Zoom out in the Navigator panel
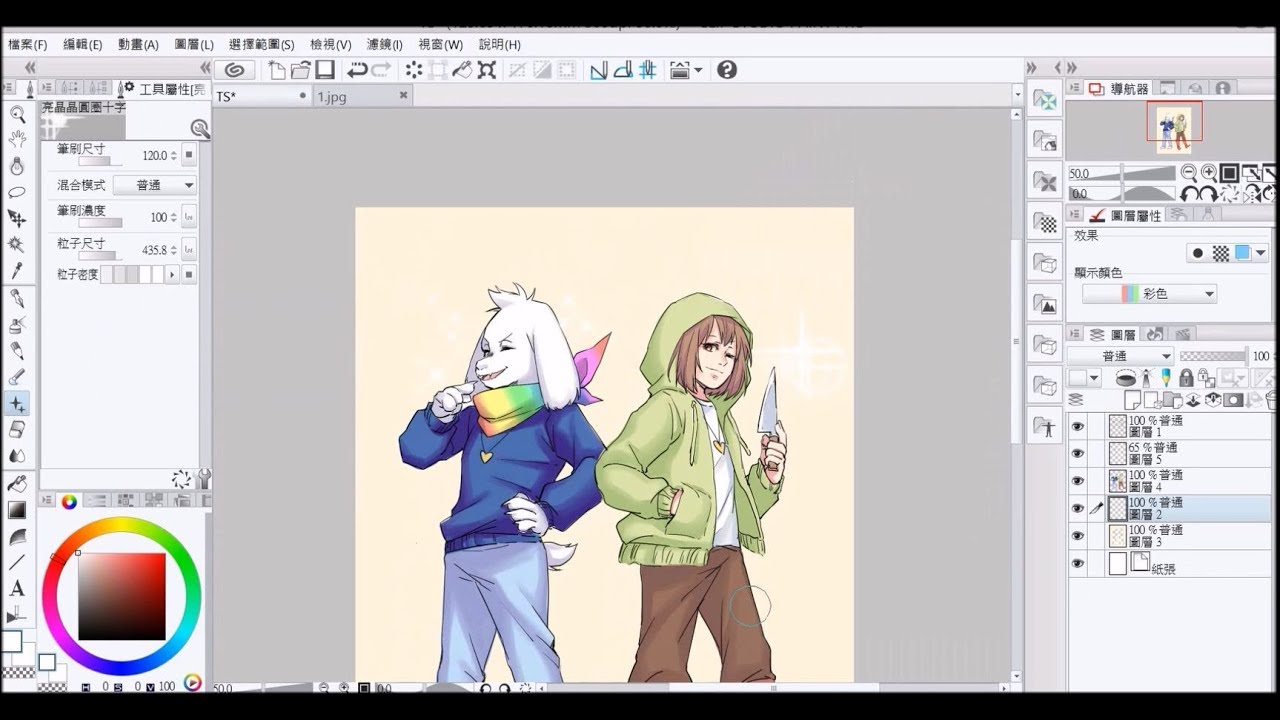Viewport: 1280px width, 720px height. tap(1189, 173)
